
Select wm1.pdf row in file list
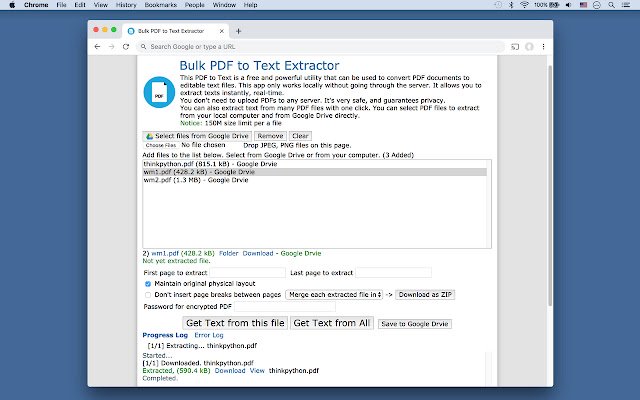[x=314, y=172]
